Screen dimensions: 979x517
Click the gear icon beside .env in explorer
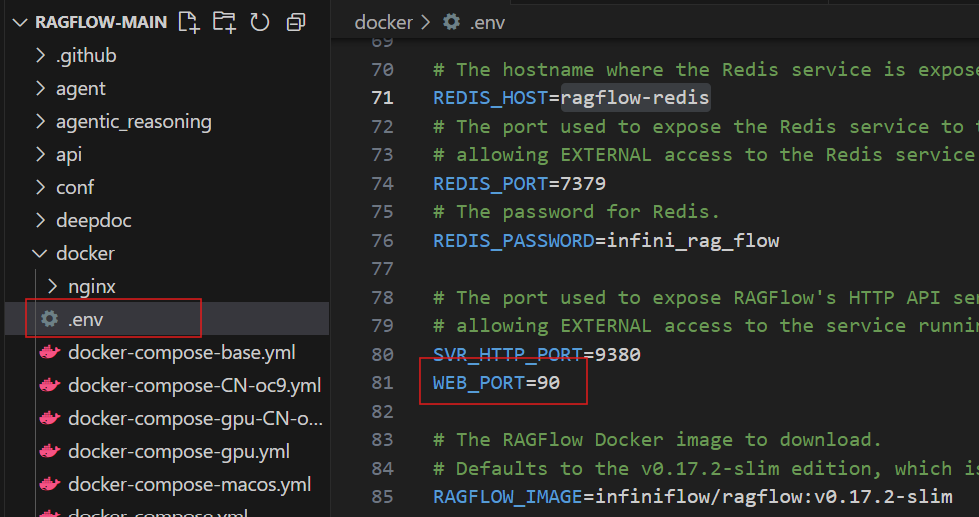tap(49, 319)
